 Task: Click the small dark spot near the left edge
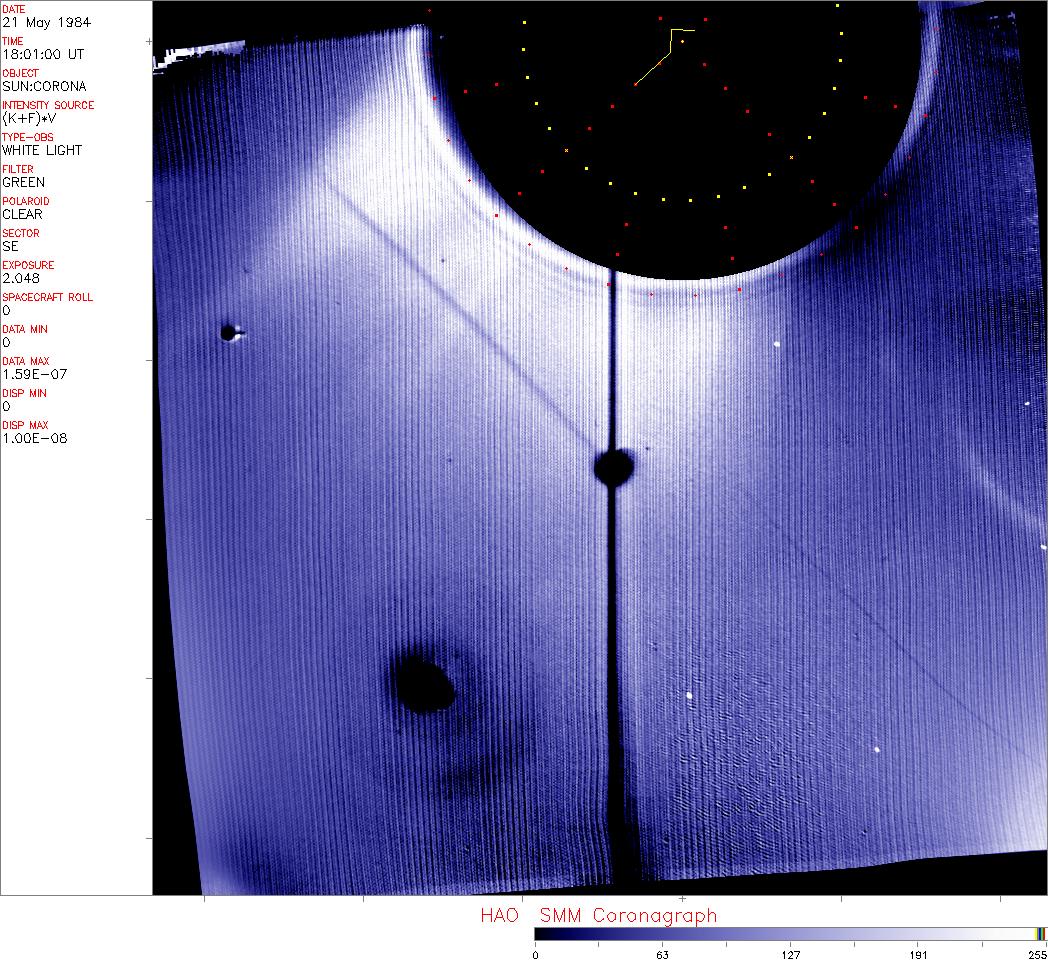click(x=229, y=332)
